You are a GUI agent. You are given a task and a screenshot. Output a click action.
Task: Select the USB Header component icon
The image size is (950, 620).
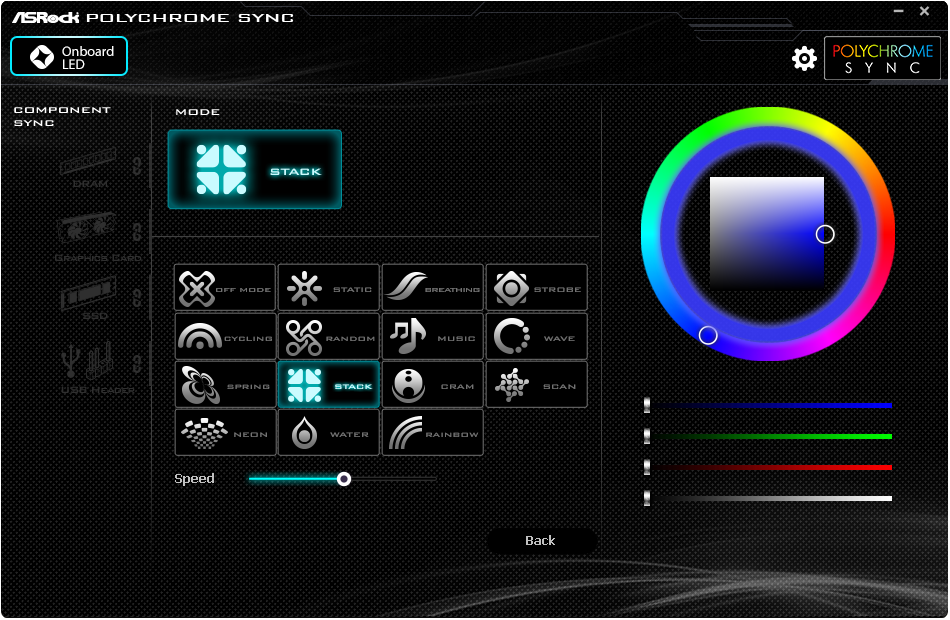point(88,360)
